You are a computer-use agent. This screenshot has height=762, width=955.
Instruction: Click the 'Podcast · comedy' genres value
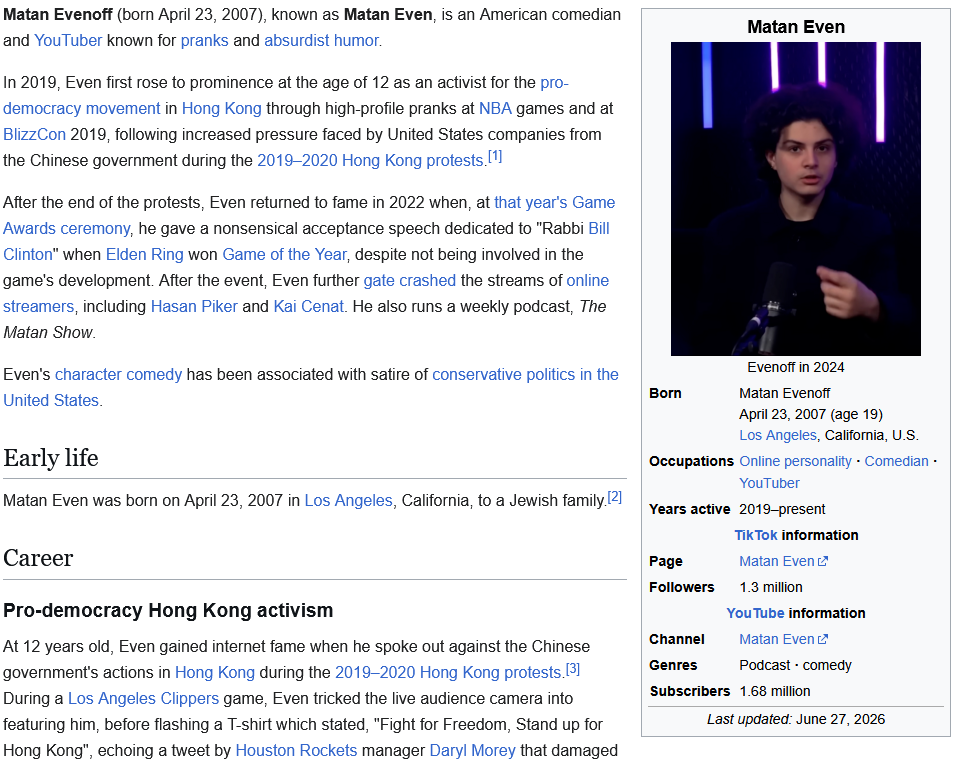click(795, 666)
